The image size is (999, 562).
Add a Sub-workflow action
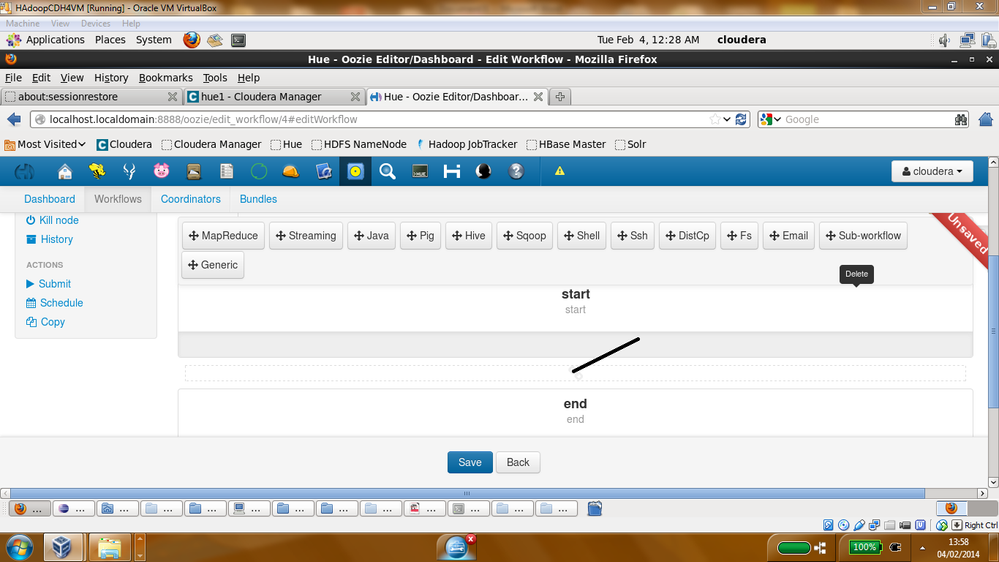(x=863, y=236)
